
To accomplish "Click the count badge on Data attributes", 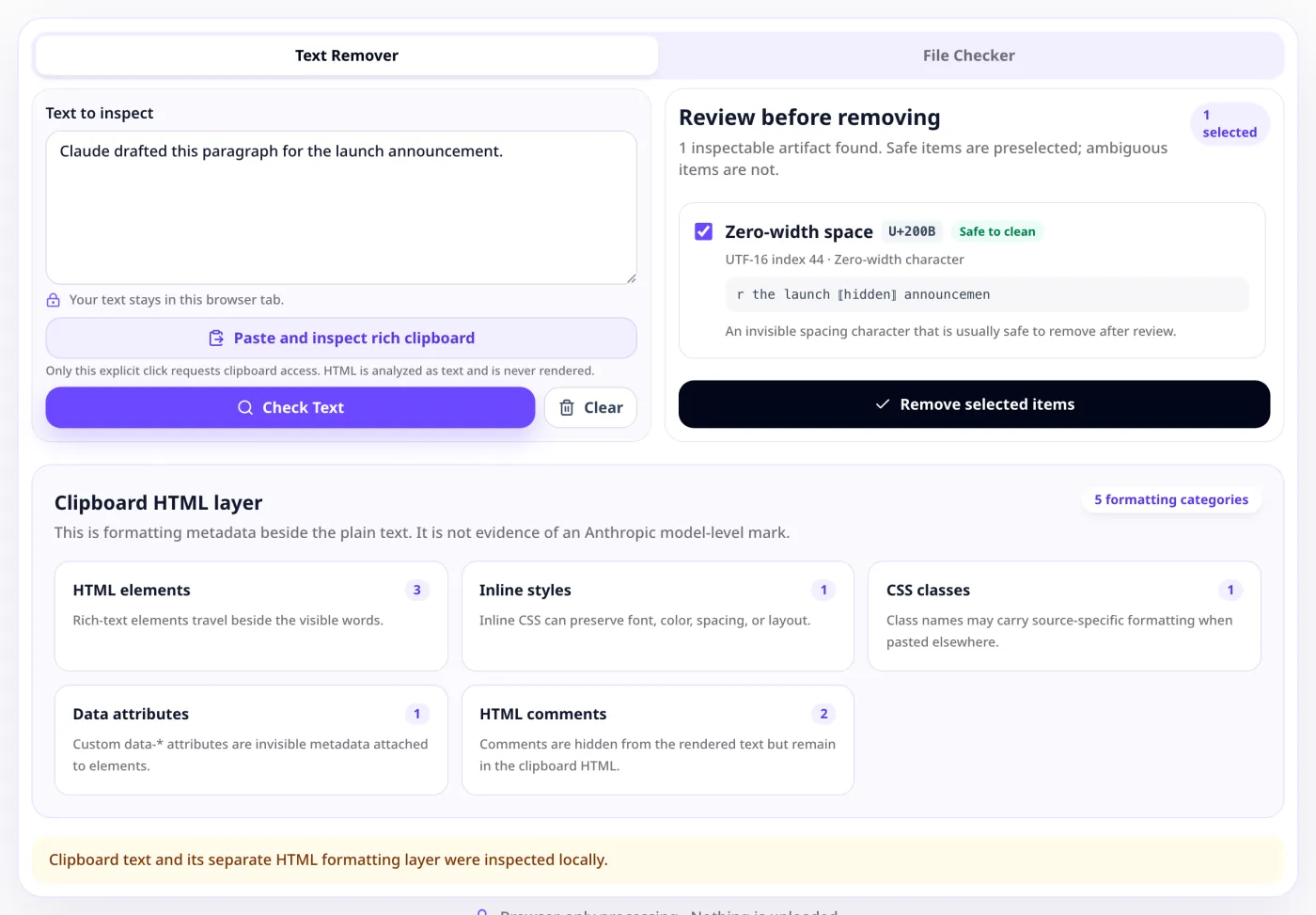I will tap(417, 714).
